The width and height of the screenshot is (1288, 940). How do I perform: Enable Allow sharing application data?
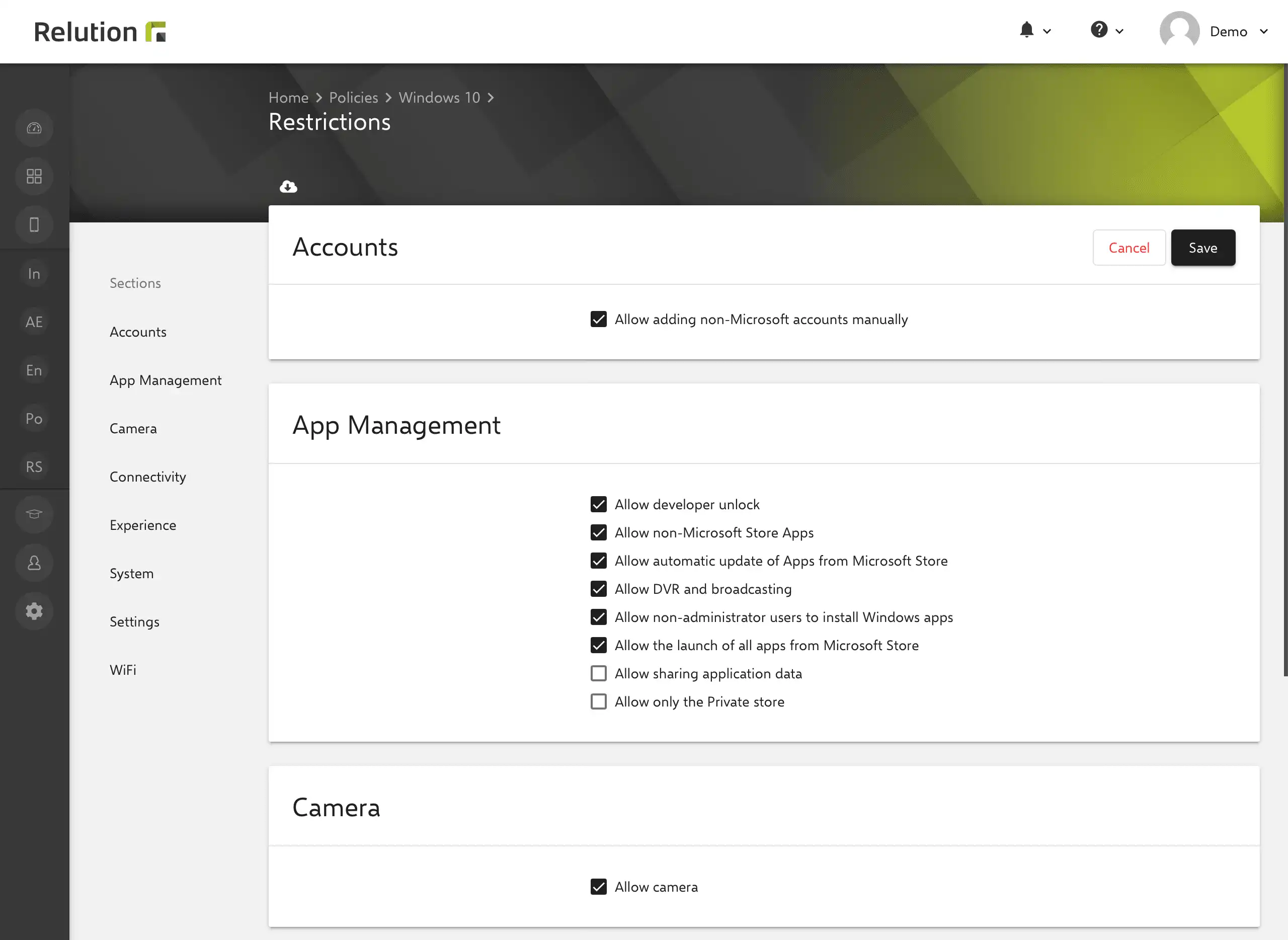pyautogui.click(x=599, y=674)
